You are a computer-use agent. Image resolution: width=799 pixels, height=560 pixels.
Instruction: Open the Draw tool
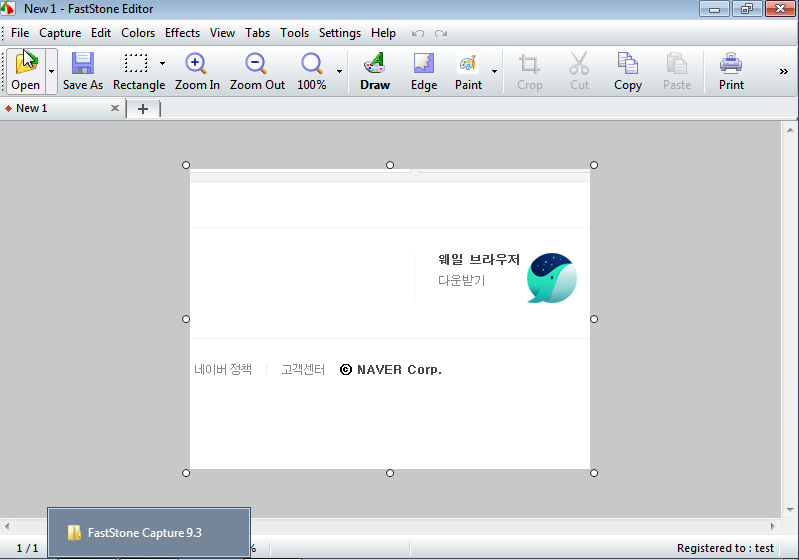[x=375, y=65]
